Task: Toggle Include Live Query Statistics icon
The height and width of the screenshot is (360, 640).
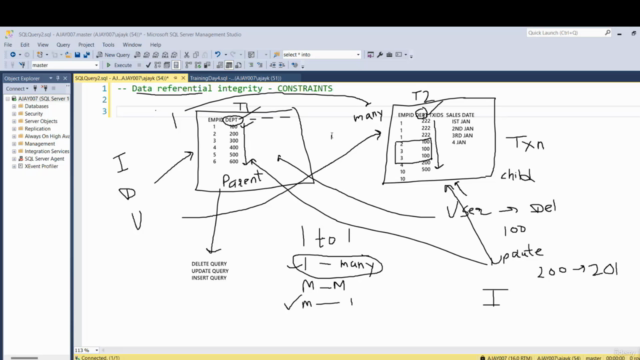Action: [x=198, y=65]
